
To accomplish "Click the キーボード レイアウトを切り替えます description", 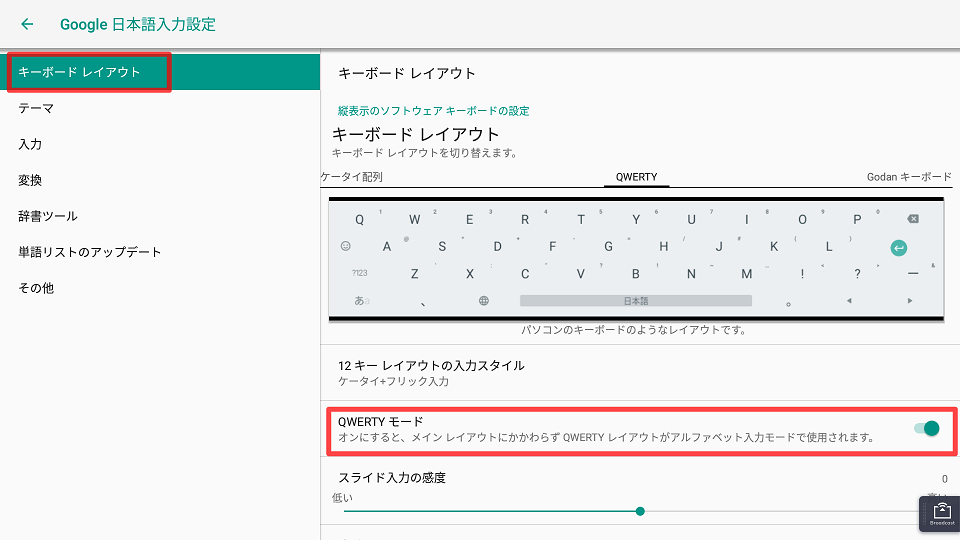I will [x=424, y=153].
